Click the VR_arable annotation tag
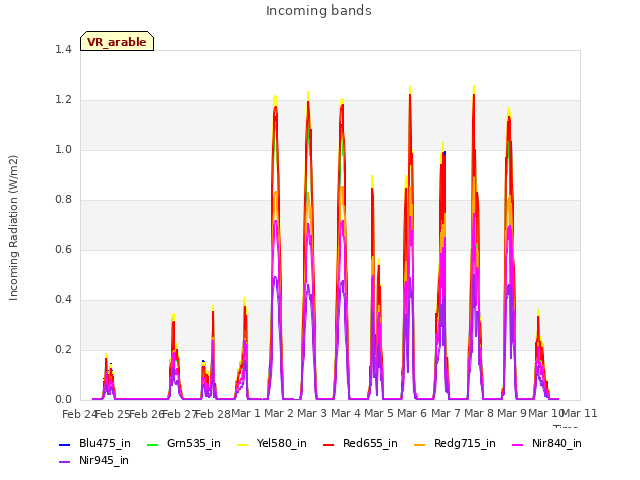The width and height of the screenshot is (640, 480). click(117, 41)
